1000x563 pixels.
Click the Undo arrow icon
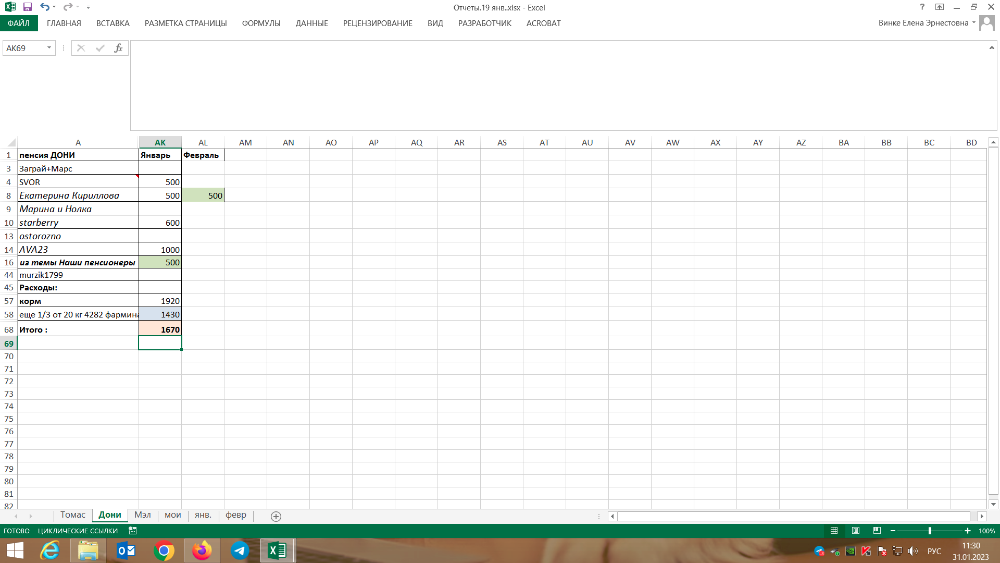pos(44,7)
